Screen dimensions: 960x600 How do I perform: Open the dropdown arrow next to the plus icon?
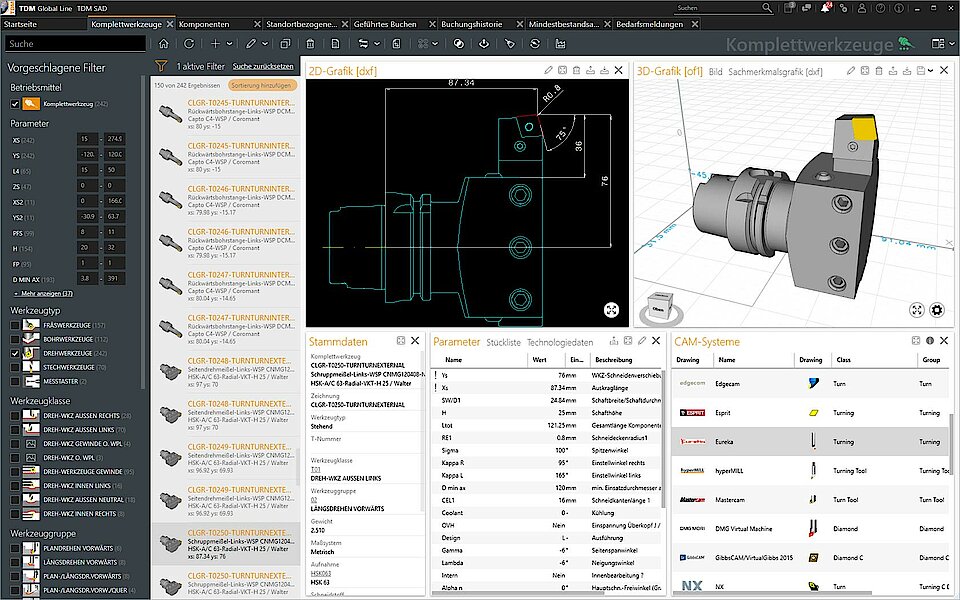pos(229,44)
